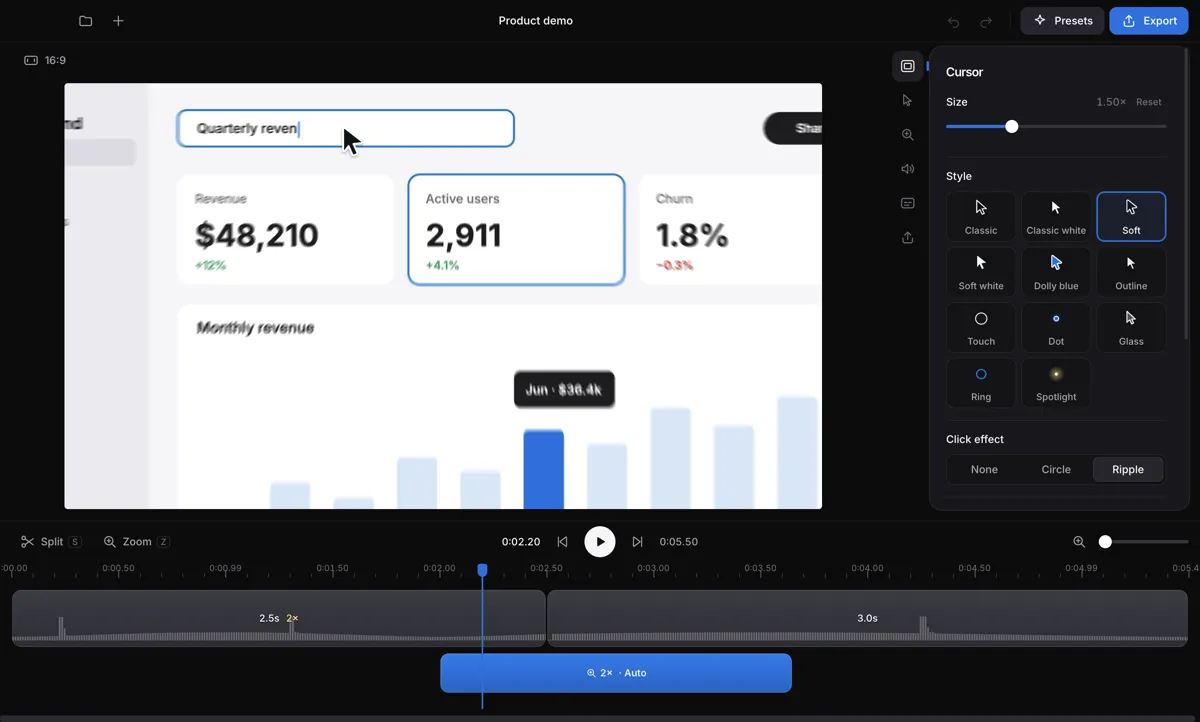Click the timeline zoom magnifier icon
Viewport: 1200px width, 722px height.
click(1079, 542)
